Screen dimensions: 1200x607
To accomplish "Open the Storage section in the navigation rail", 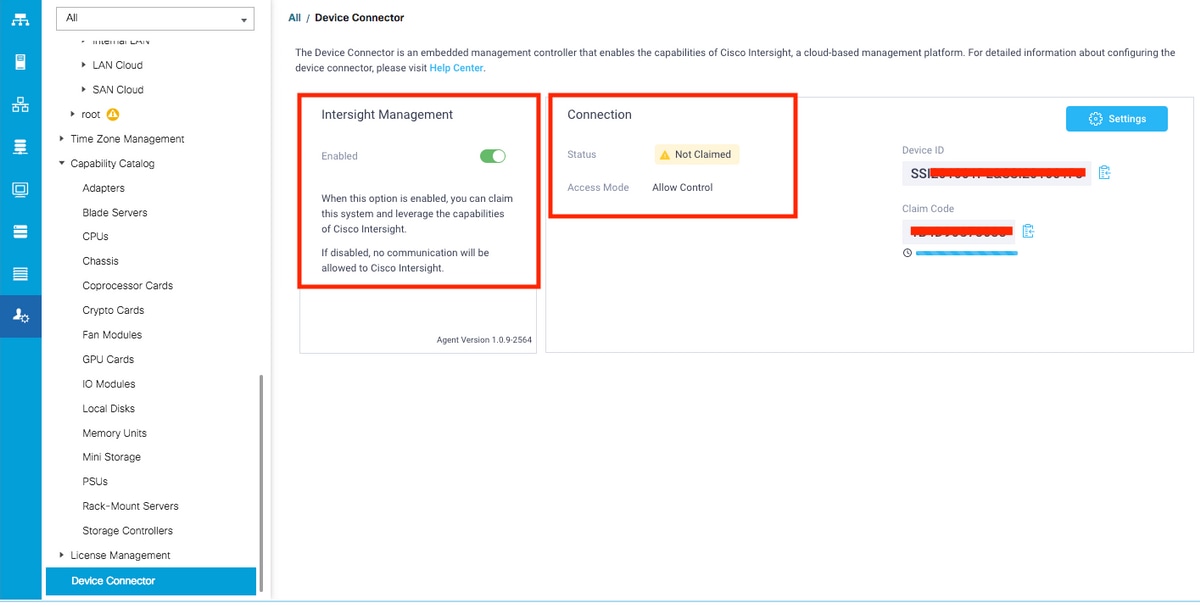I will (20, 232).
